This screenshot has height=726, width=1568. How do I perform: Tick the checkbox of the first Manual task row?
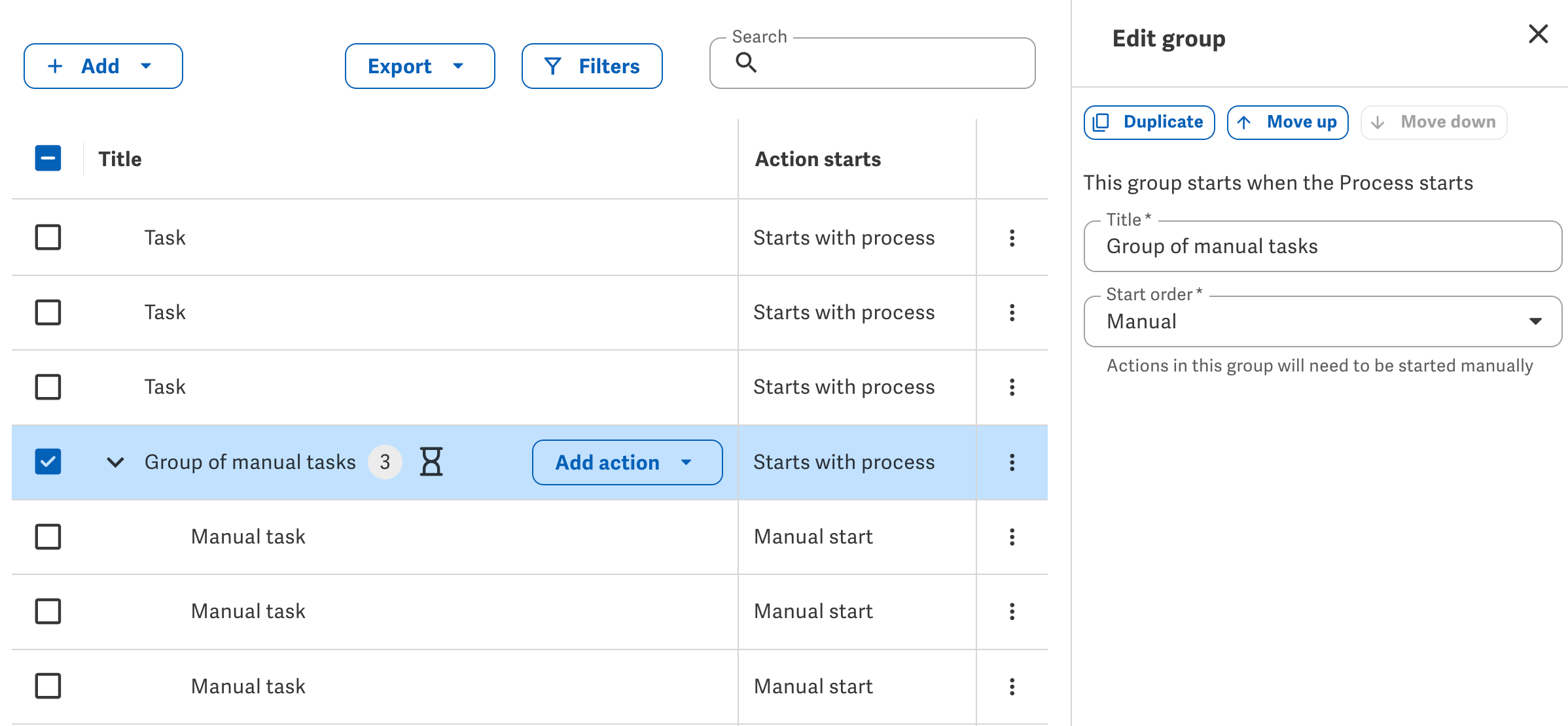click(48, 536)
